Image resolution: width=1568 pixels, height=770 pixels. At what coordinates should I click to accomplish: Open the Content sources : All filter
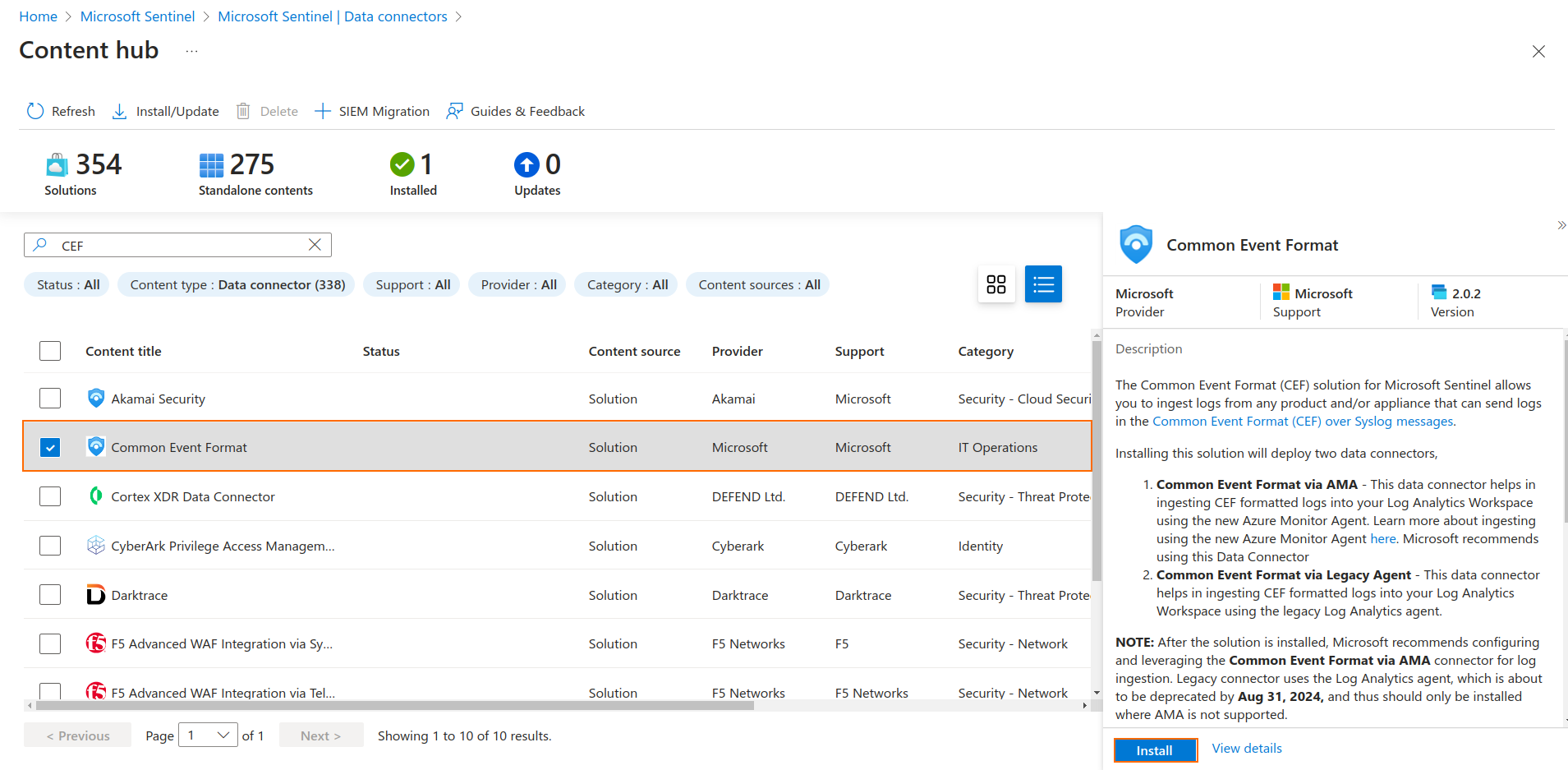coord(759,284)
